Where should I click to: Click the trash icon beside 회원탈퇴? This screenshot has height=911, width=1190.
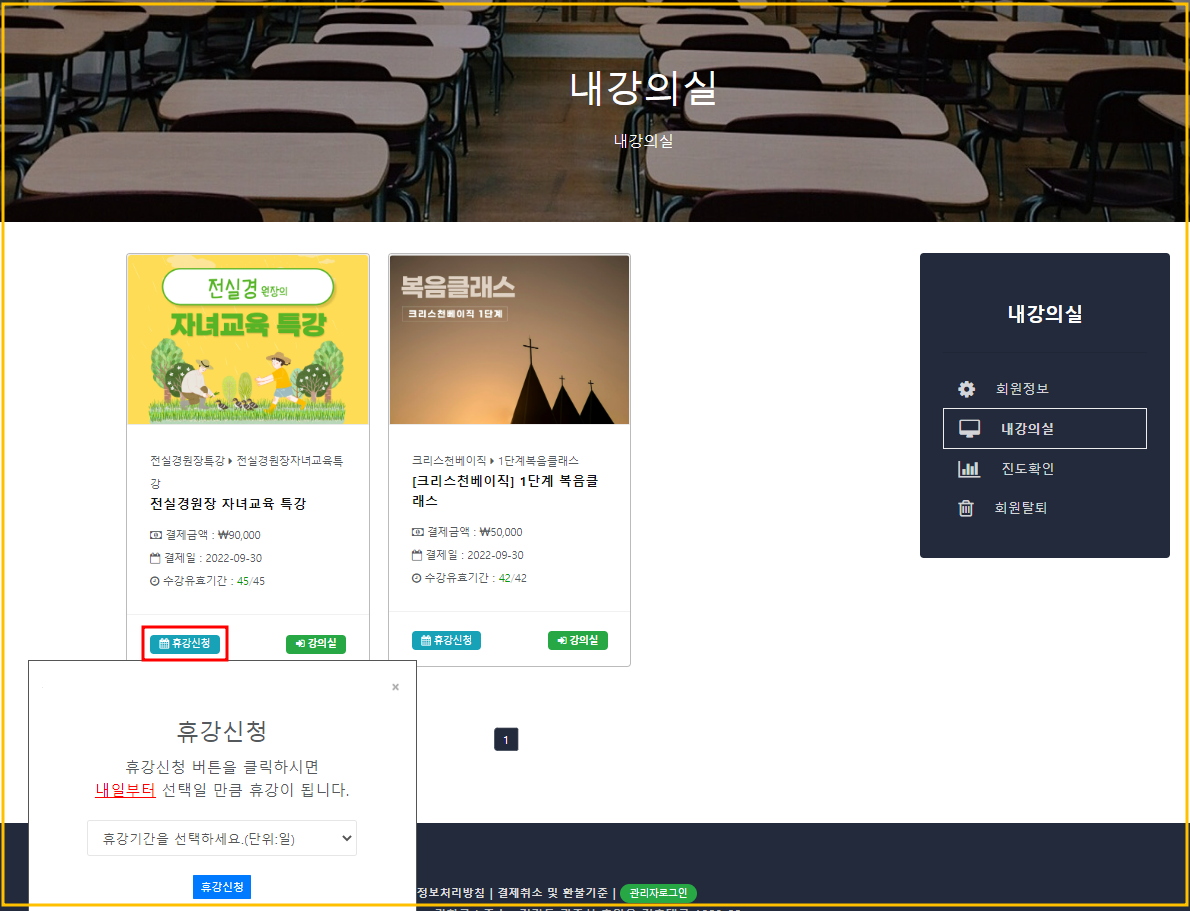(965, 508)
